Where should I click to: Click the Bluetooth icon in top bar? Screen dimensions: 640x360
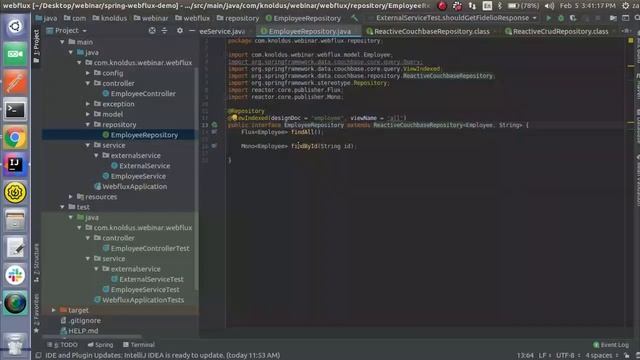pyautogui.click(x=500, y=6)
